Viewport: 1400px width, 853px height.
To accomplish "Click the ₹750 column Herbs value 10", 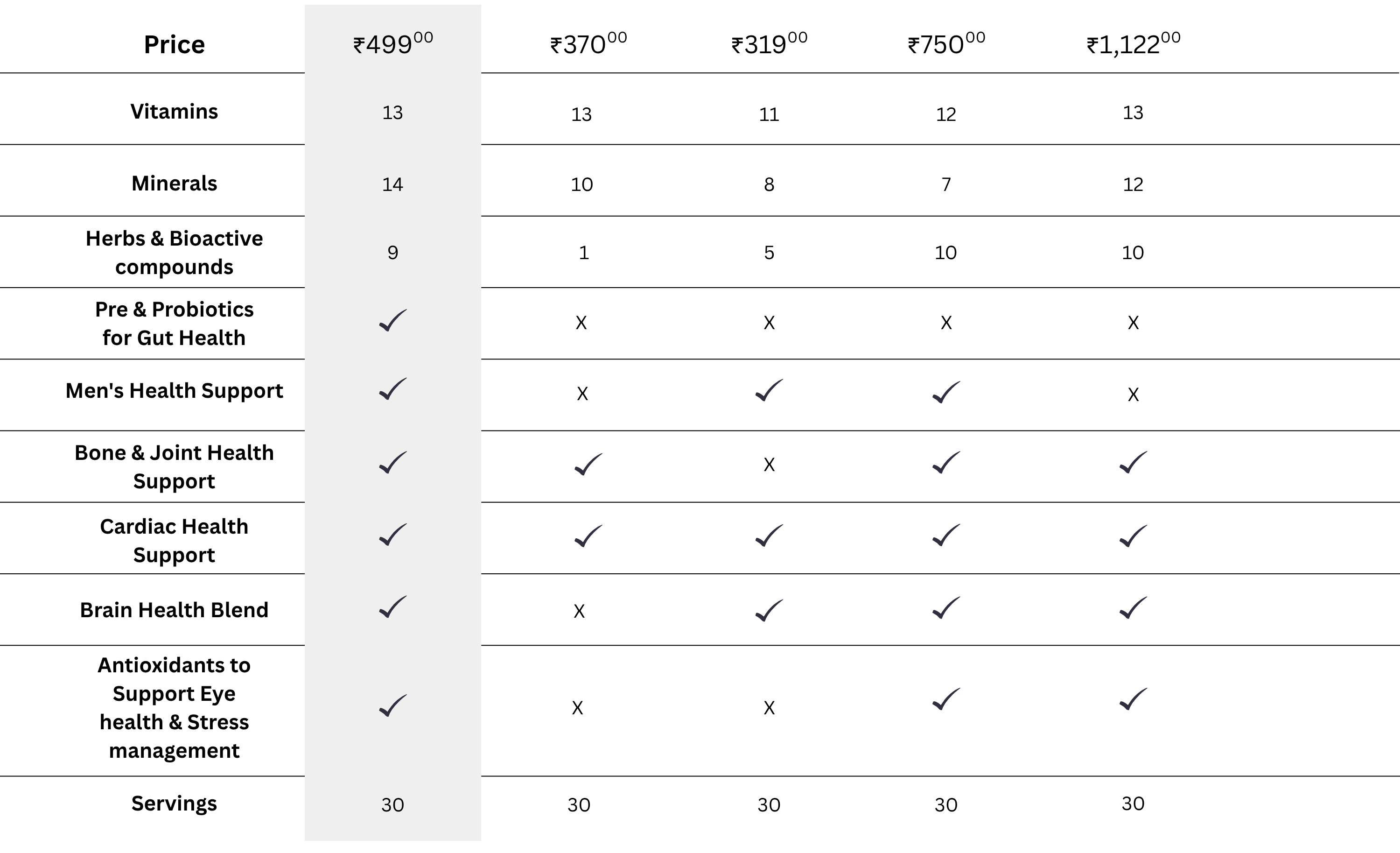I will pos(945,253).
